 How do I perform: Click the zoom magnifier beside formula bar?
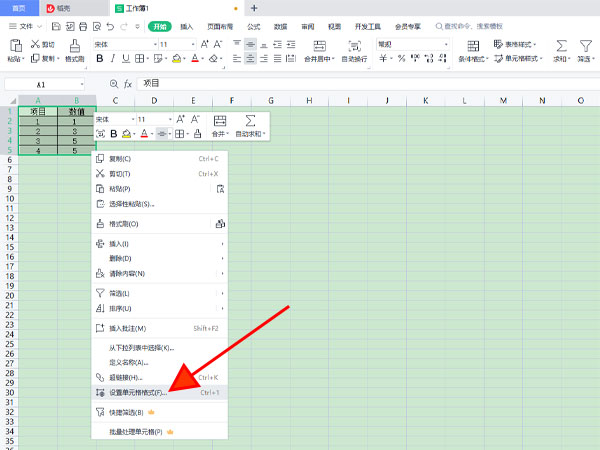113,84
